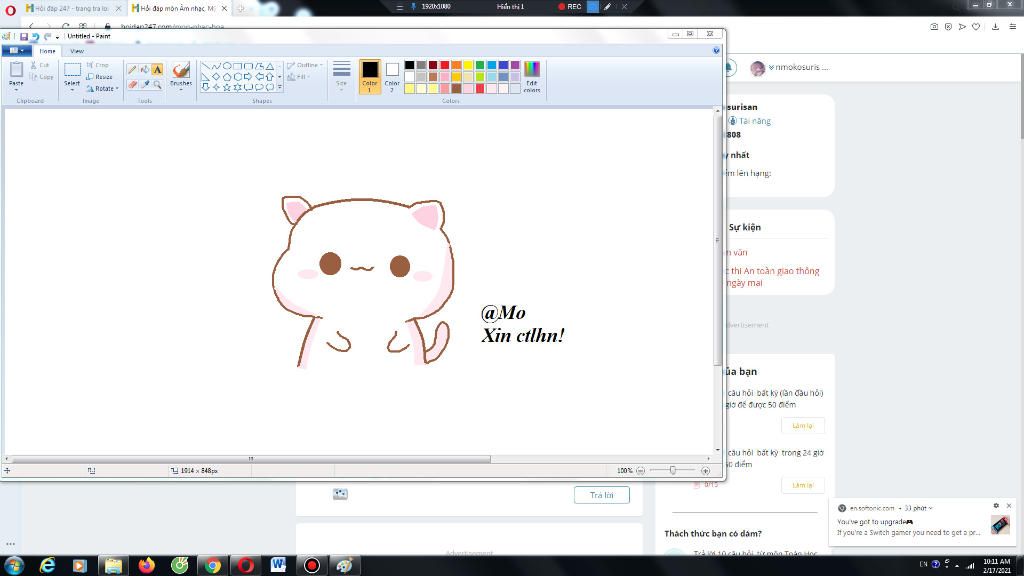
Task: Click the zoom out minus button in status bar
Action: (x=640, y=470)
